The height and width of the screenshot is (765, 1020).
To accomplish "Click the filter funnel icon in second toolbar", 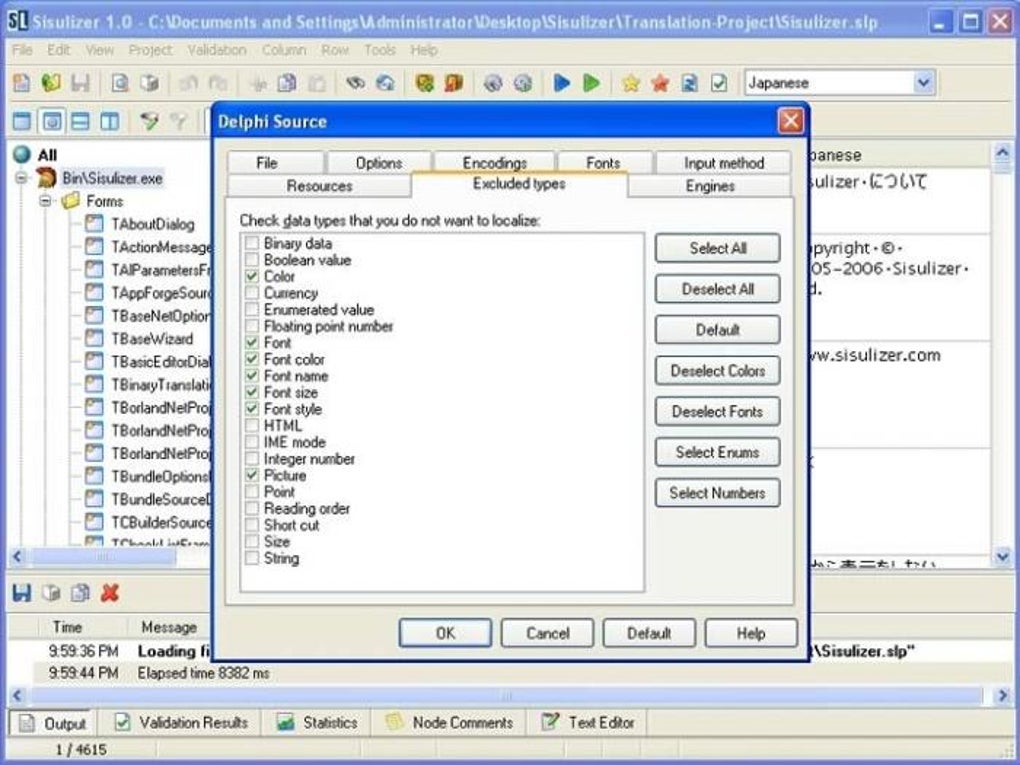I will [149, 121].
